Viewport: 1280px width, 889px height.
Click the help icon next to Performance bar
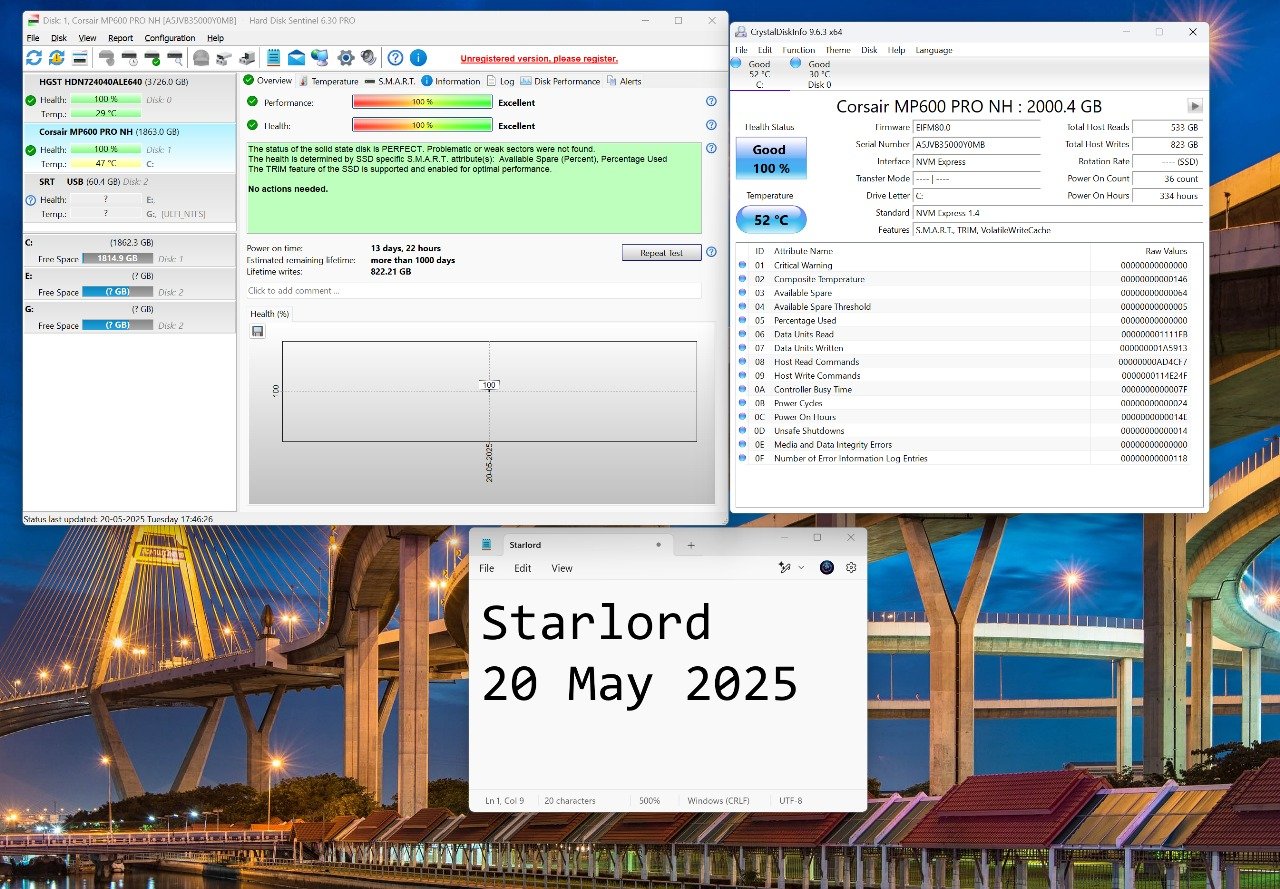pyautogui.click(x=711, y=102)
